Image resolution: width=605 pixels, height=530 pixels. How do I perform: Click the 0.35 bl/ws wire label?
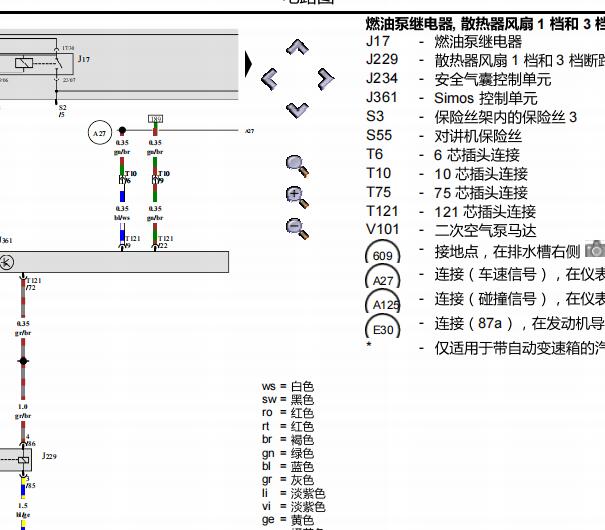122,213
